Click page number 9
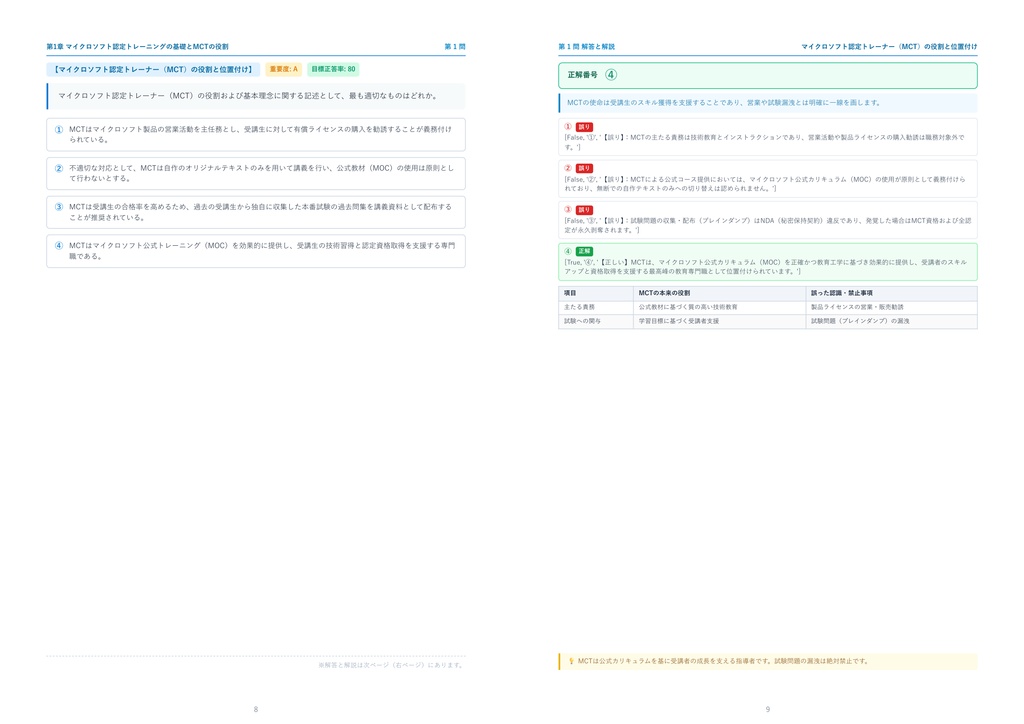Image resolution: width=1024 pixels, height=724 pixels. 767,709
